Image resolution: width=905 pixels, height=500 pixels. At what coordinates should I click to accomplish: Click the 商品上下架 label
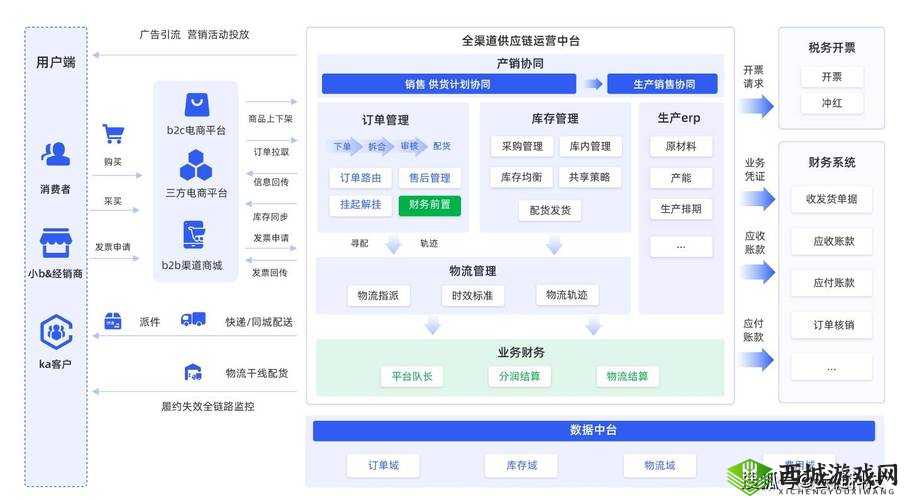click(270, 119)
